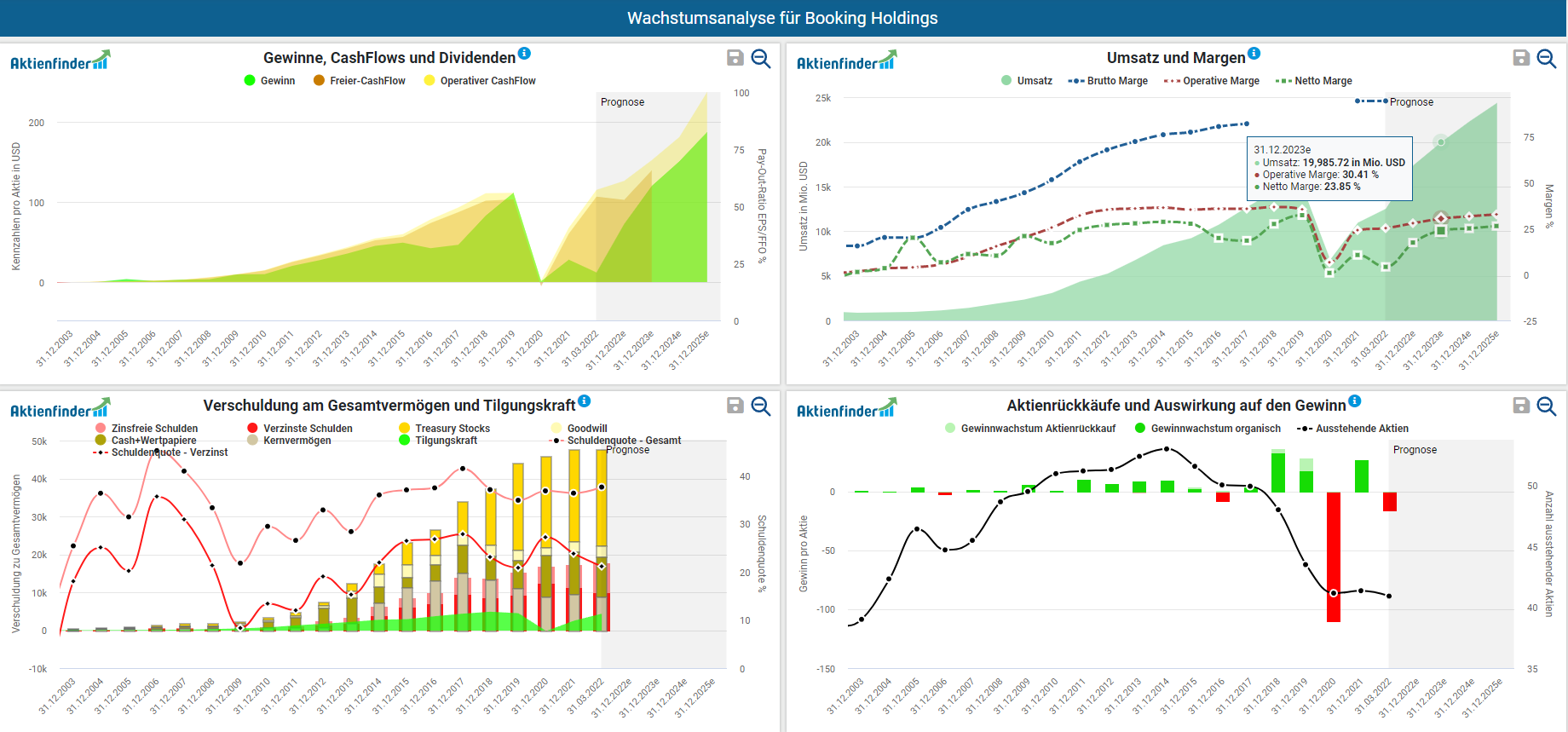Click save icon on Umsatz und Margen chart
This screenshot has height=732, width=1568.
tap(1520, 58)
